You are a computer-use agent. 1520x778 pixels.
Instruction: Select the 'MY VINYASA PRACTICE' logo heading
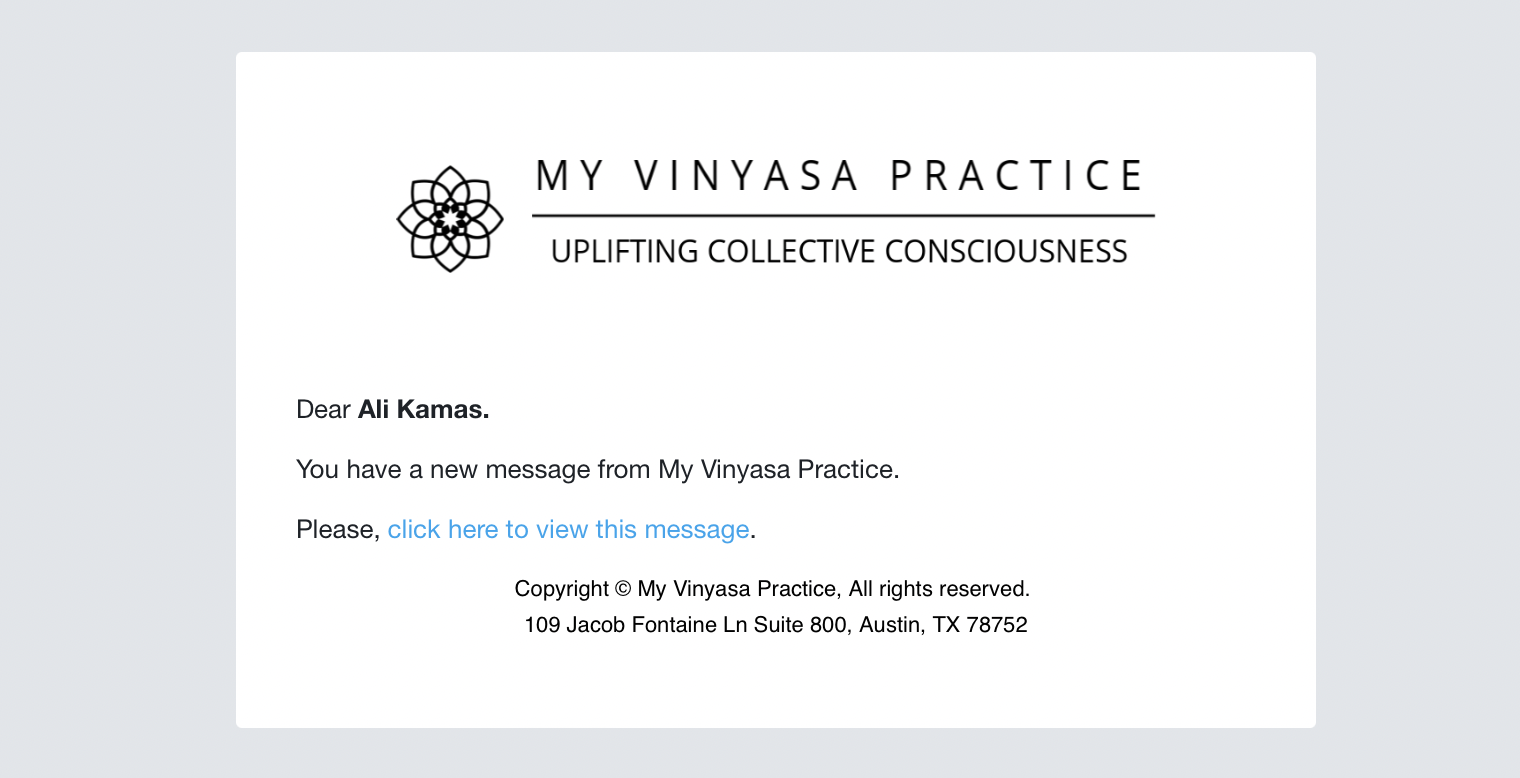coord(840,175)
